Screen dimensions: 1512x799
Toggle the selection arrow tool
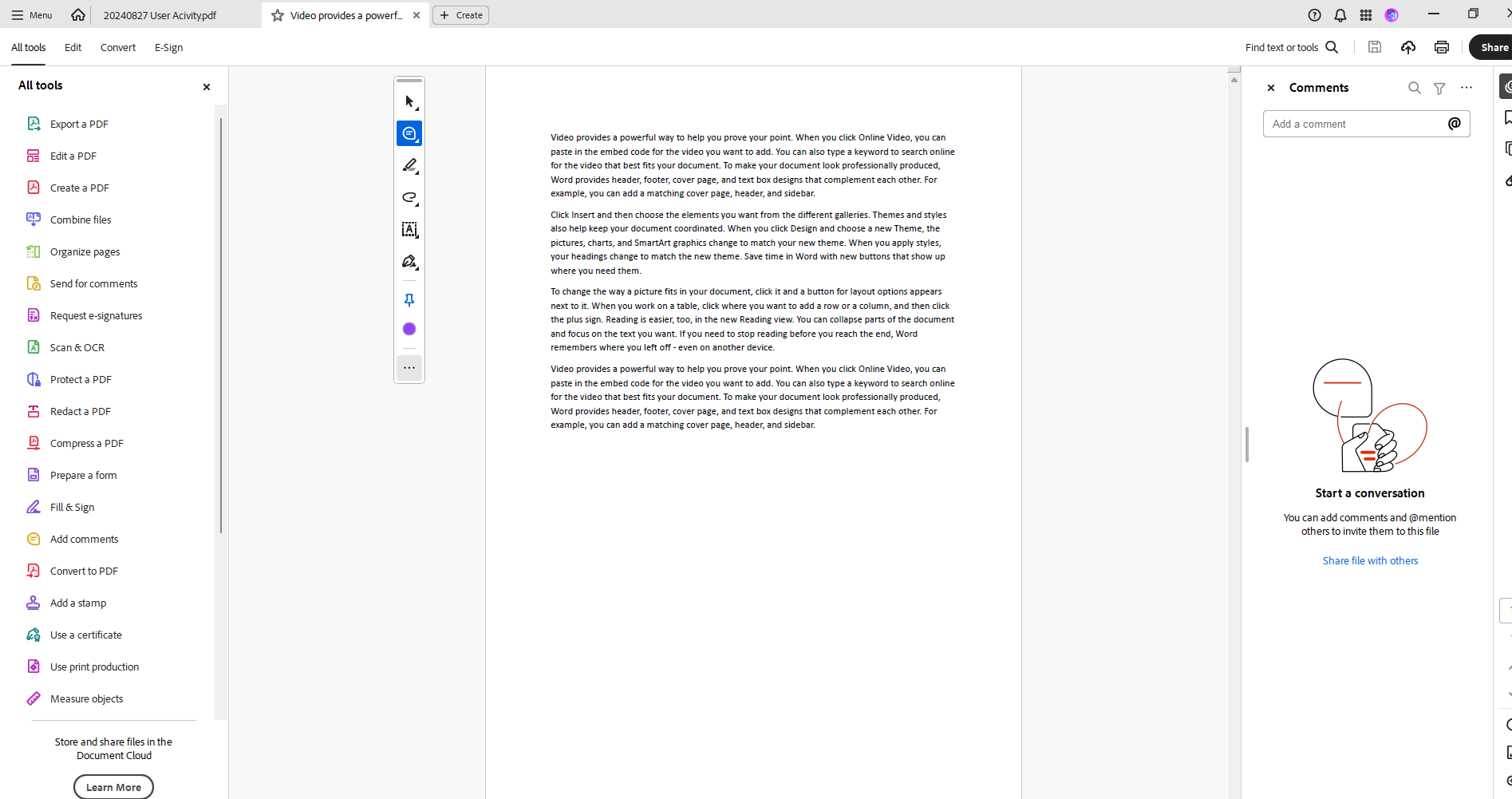pos(409,101)
